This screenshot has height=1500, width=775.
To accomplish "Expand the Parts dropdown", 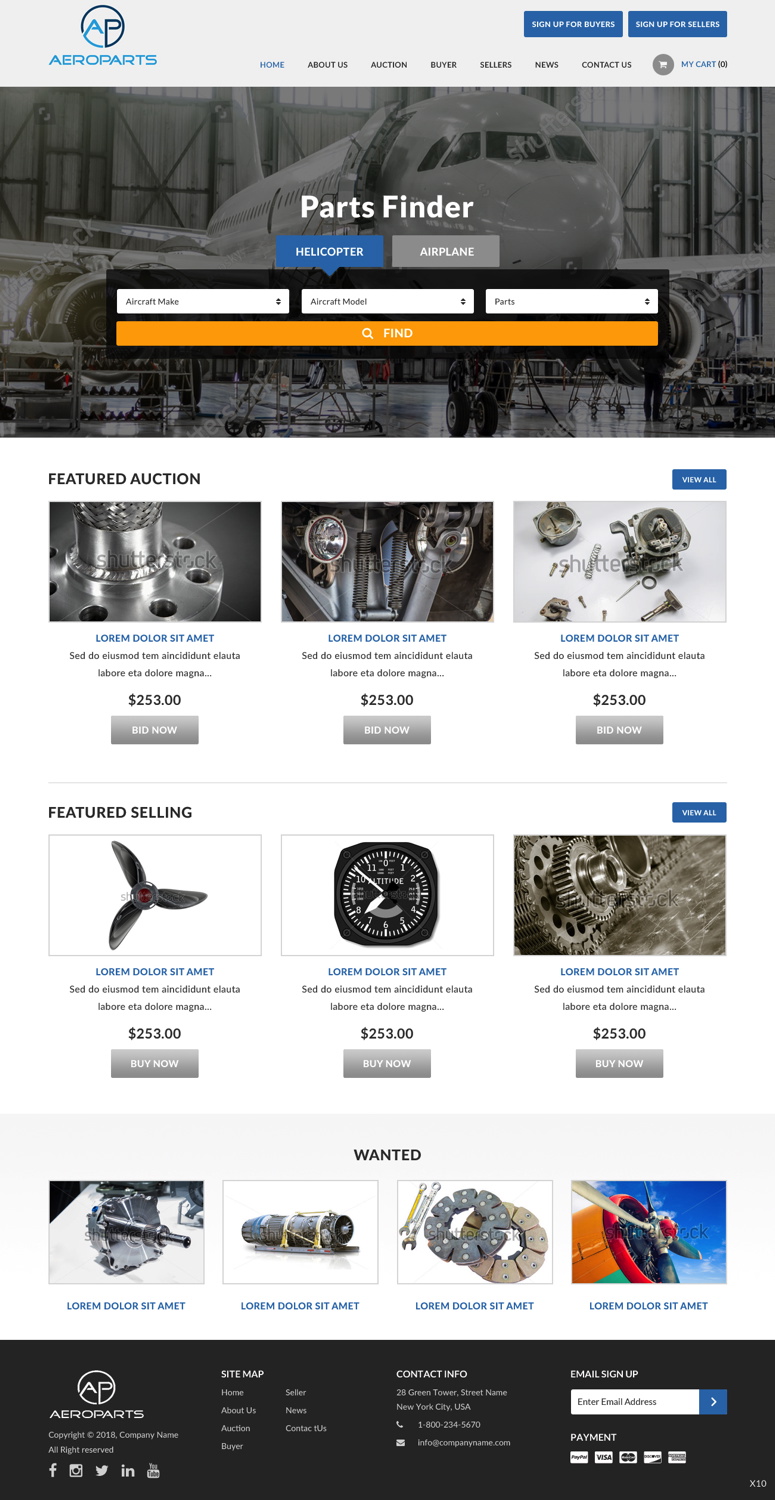I will pyautogui.click(x=572, y=301).
